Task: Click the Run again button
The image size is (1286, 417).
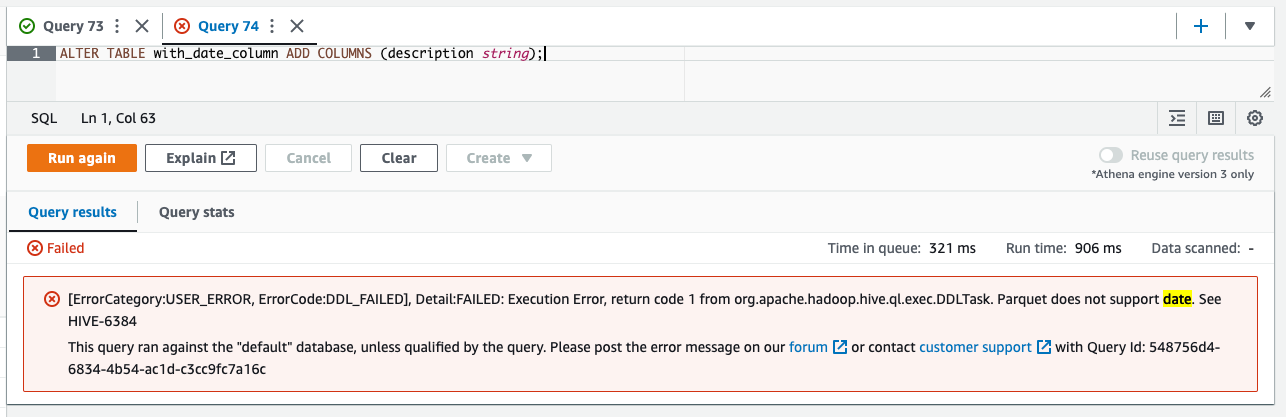Action: coord(82,158)
